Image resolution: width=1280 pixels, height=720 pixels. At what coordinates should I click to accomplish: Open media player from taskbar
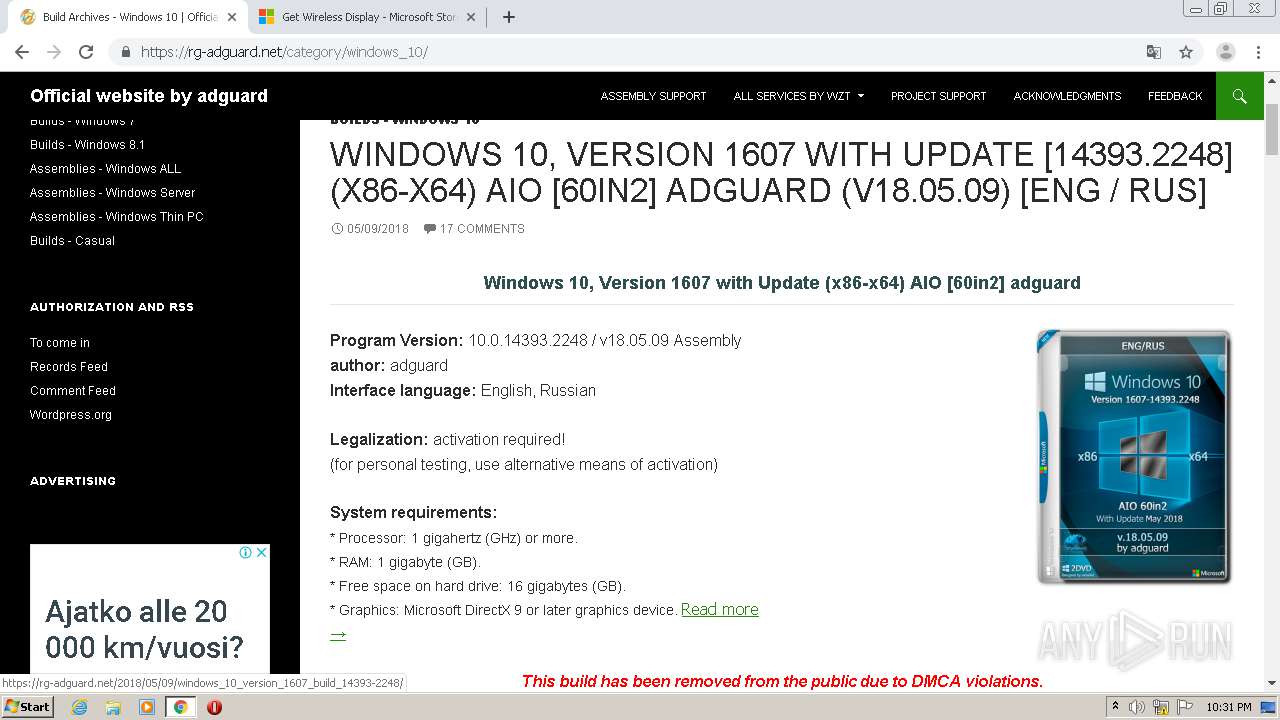click(147, 707)
